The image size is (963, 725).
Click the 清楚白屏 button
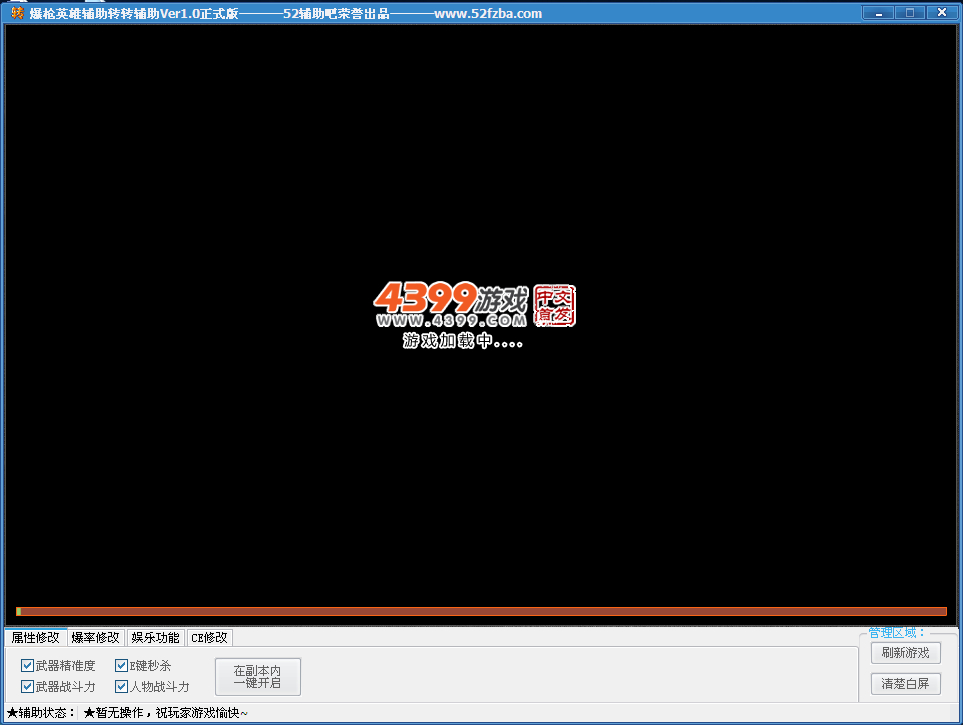point(906,684)
